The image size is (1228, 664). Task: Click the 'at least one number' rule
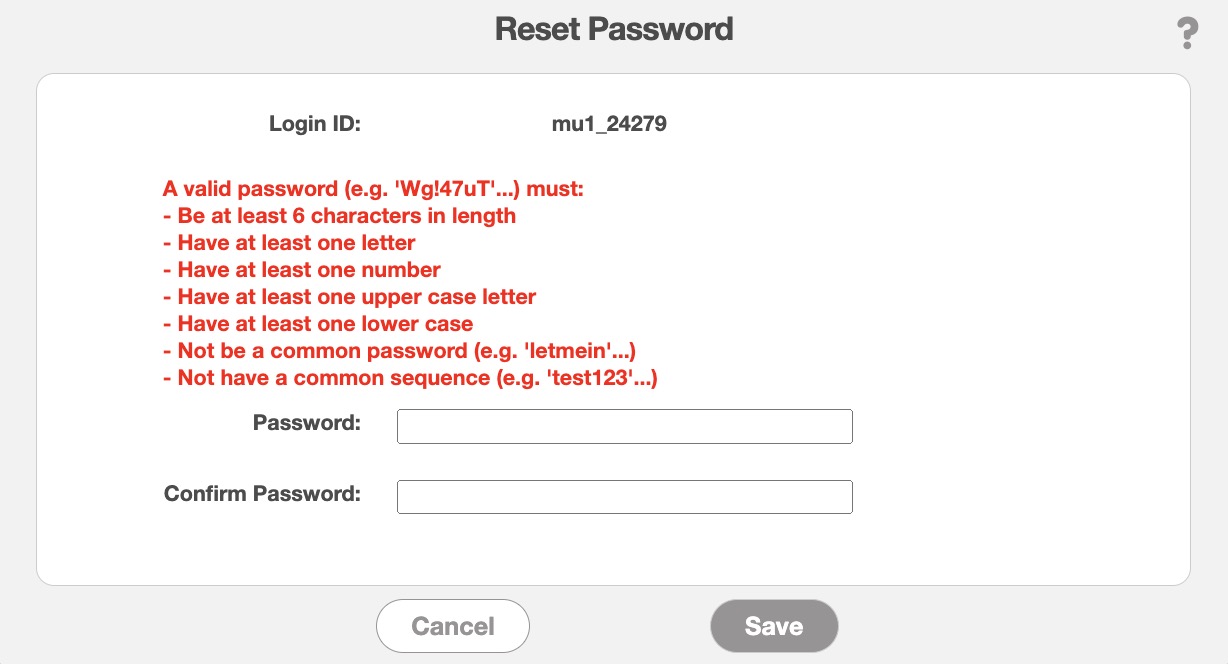click(x=308, y=270)
